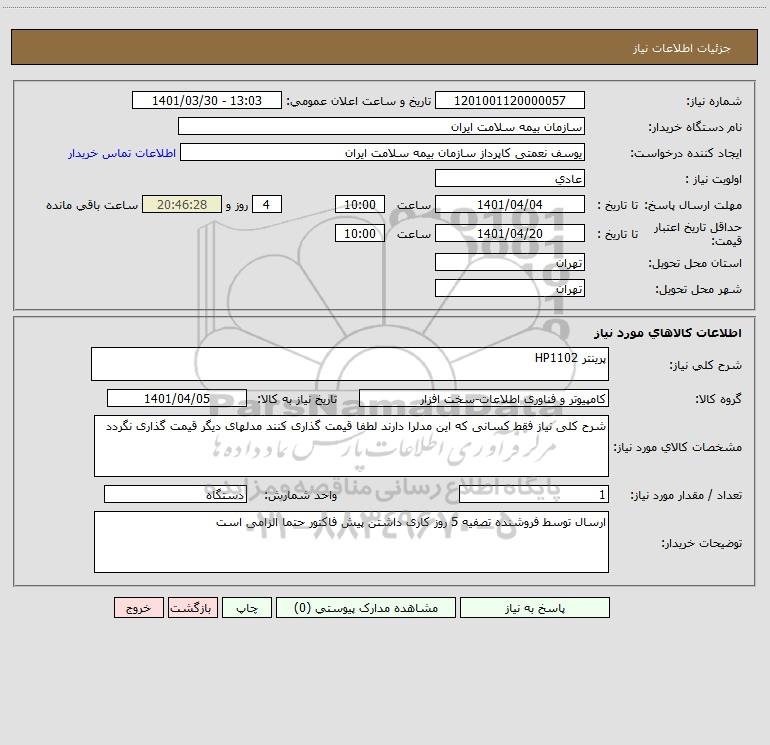Click the 'توضیحات خریدار:' label
This screenshot has width=770, height=745.
(701, 543)
